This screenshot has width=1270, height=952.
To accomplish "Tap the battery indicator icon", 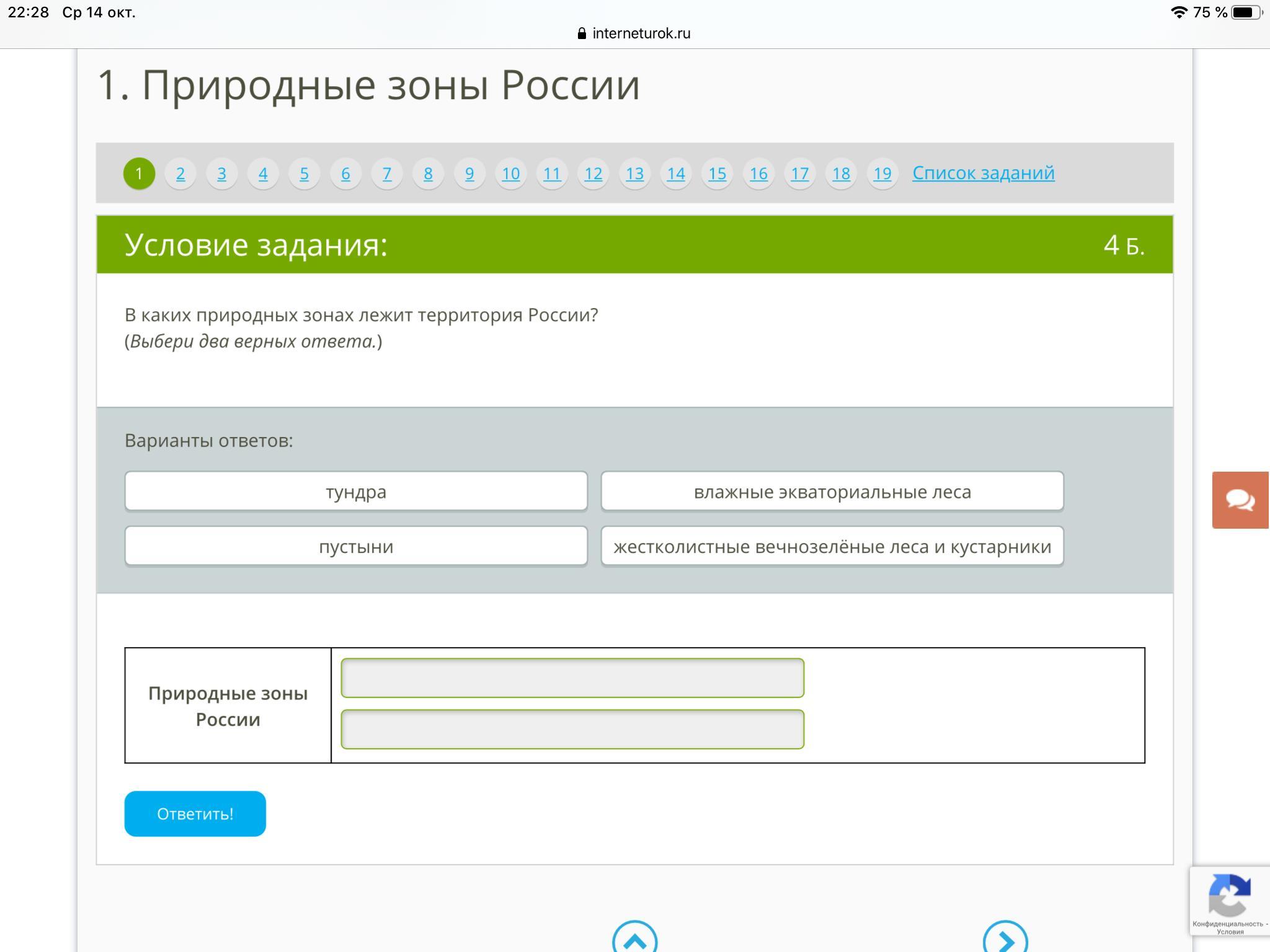I will (x=1246, y=12).
